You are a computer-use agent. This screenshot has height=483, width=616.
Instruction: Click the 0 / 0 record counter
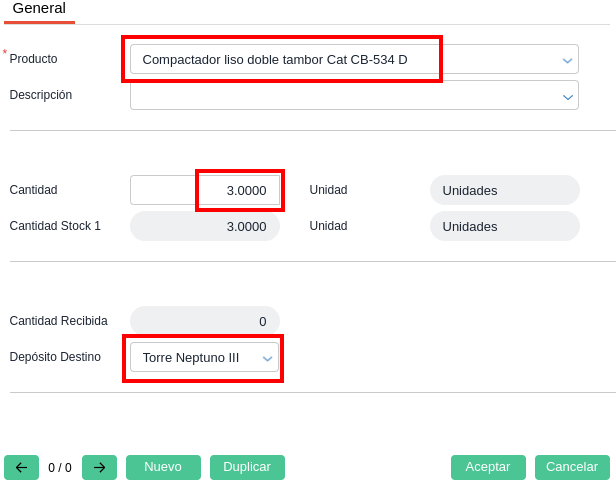(60, 467)
